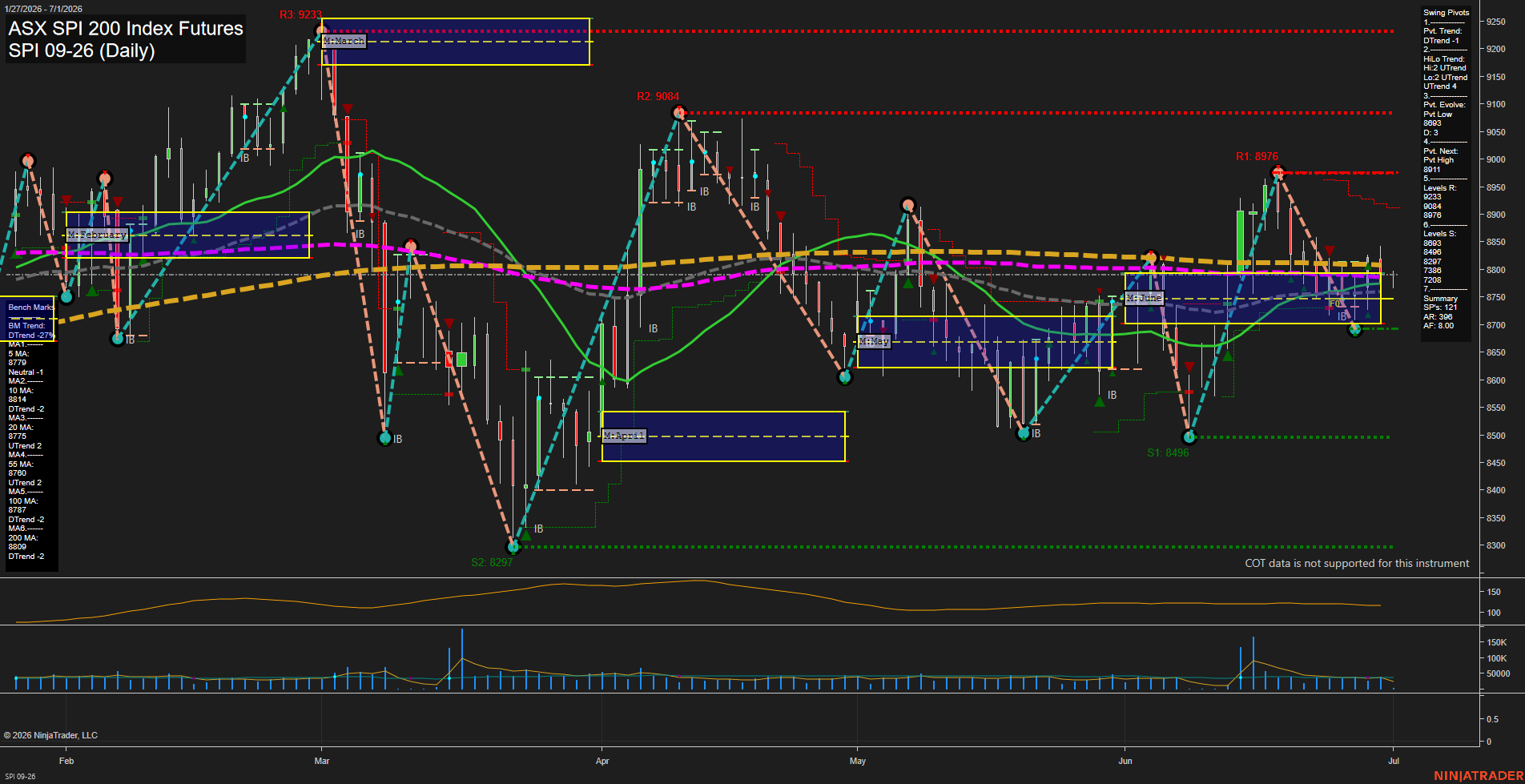This screenshot has width=1525, height=784.
Task: Click the 150K volume axis label
Action: pos(1497,643)
